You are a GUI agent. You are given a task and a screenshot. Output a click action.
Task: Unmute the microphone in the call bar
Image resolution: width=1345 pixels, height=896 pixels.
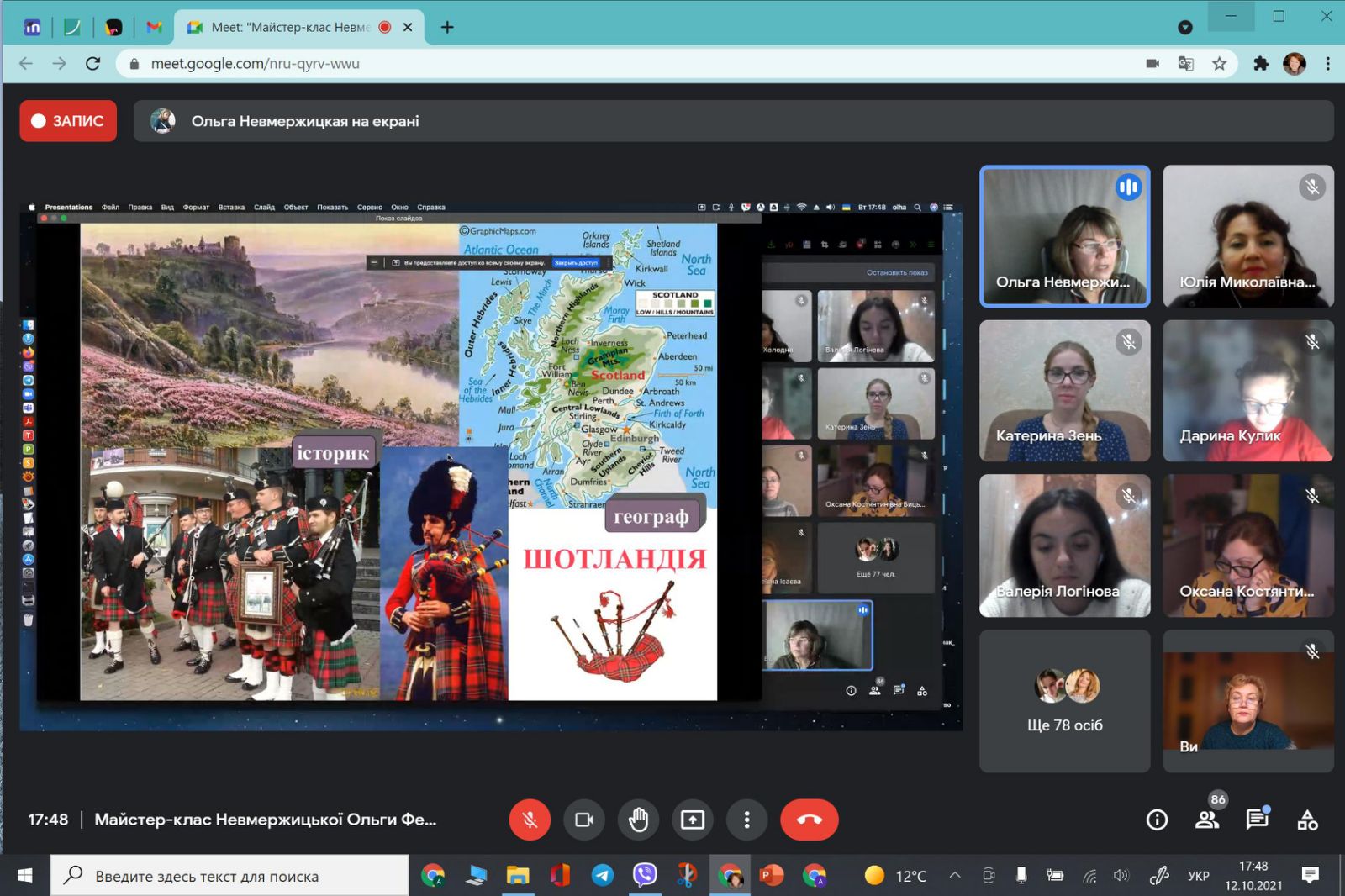pos(530,820)
